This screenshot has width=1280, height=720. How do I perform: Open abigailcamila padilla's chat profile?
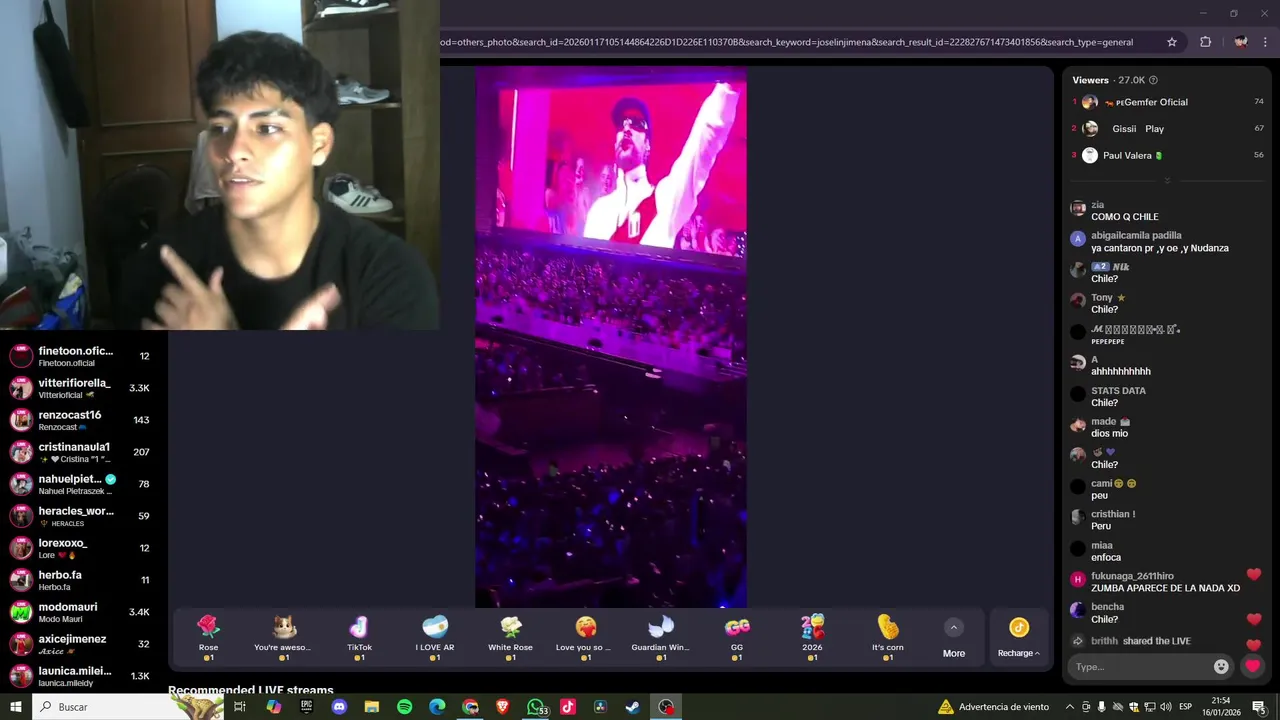pos(1136,235)
